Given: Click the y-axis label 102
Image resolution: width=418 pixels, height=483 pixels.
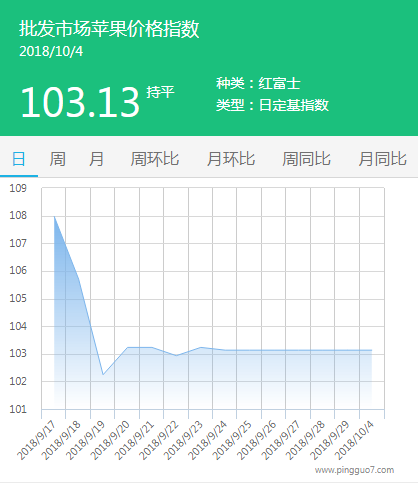Looking at the screenshot, I should (18, 381).
